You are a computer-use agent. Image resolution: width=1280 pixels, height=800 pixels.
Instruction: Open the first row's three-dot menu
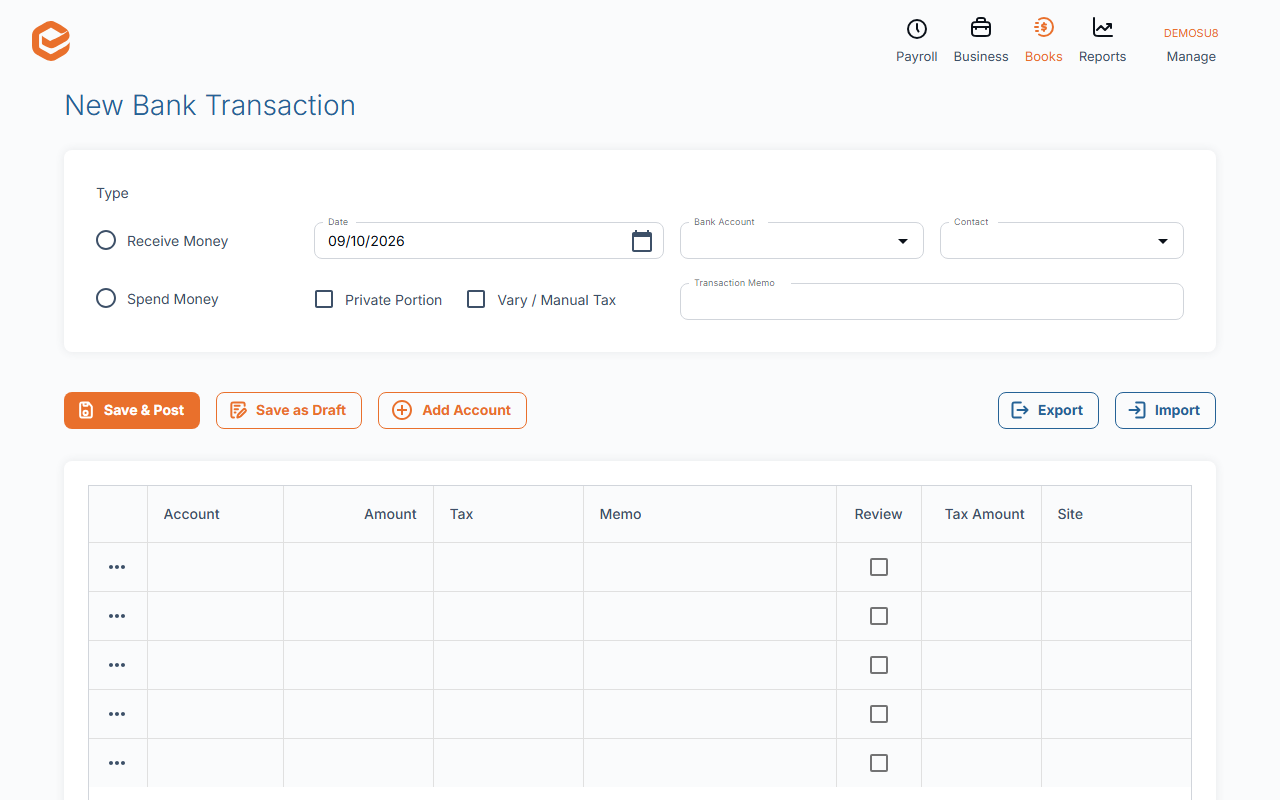[x=117, y=567]
